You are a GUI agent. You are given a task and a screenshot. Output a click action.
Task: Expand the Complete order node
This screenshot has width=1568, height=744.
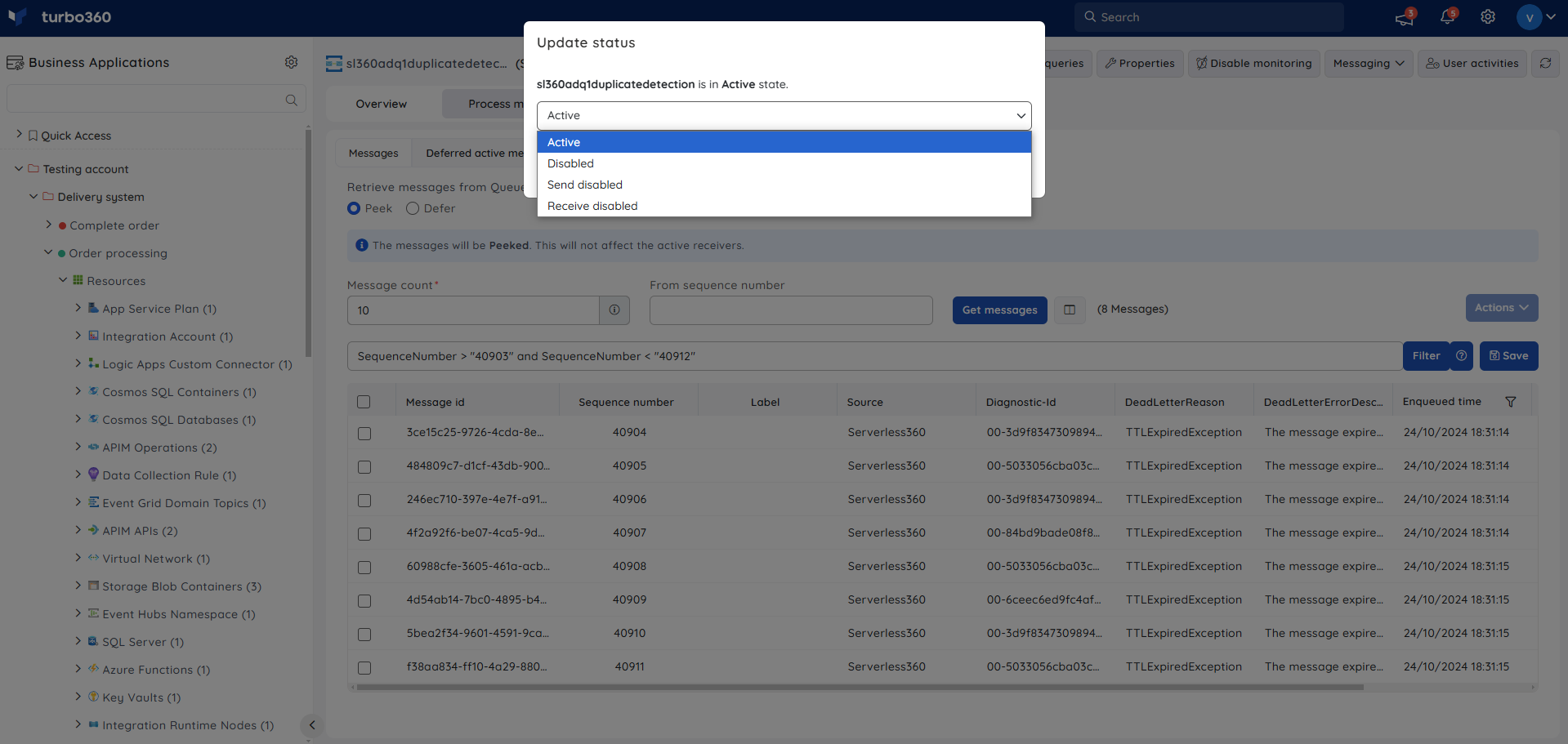pyautogui.click(x=48, y=224)
